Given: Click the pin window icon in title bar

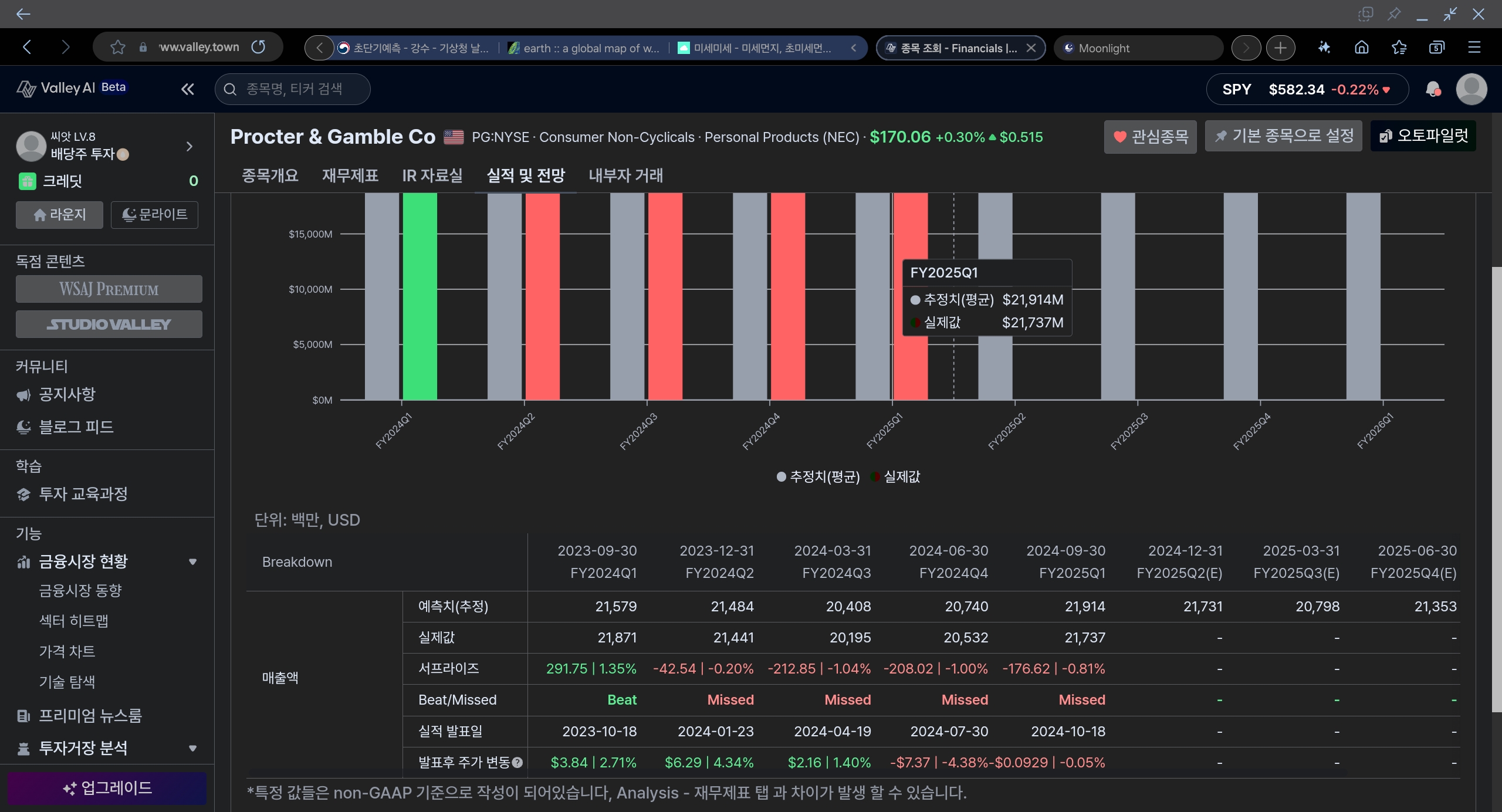Looking at the screenshot, I should pos(1394,13).
